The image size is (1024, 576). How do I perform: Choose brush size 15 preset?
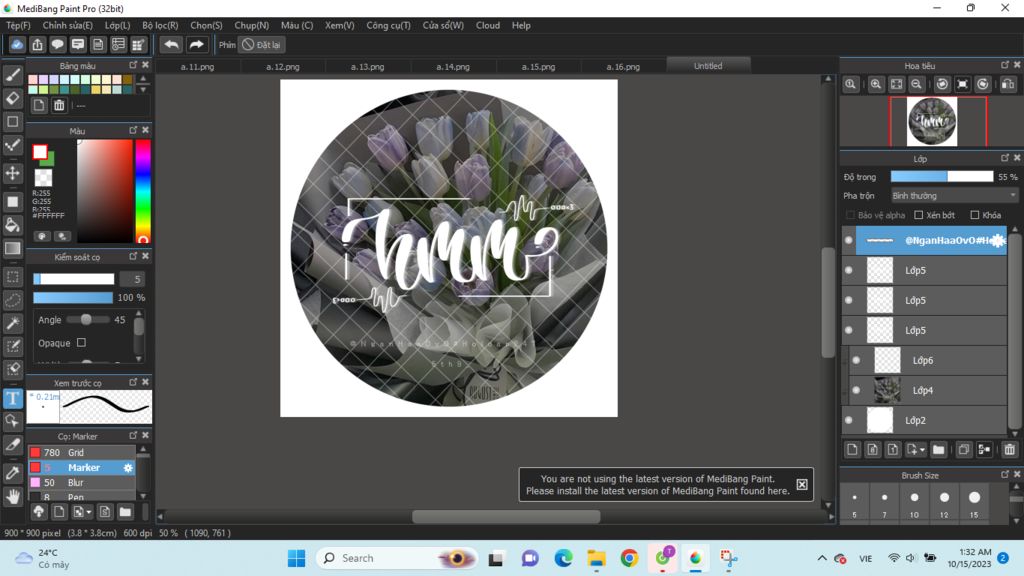pyautogui.click(x=974, y=502)
